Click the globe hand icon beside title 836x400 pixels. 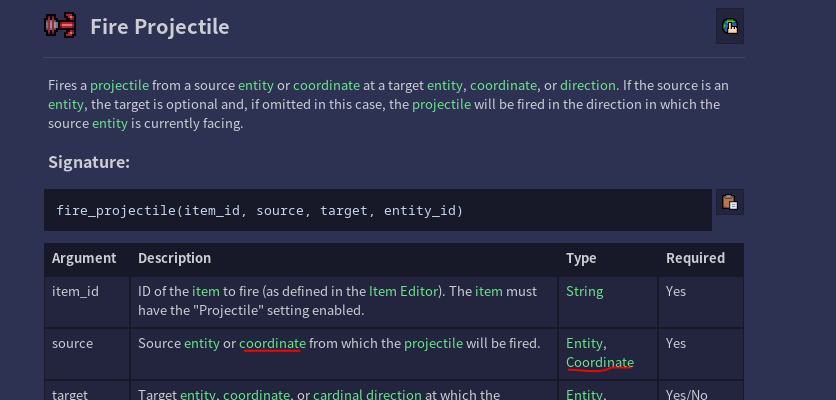tap(729, 26)
